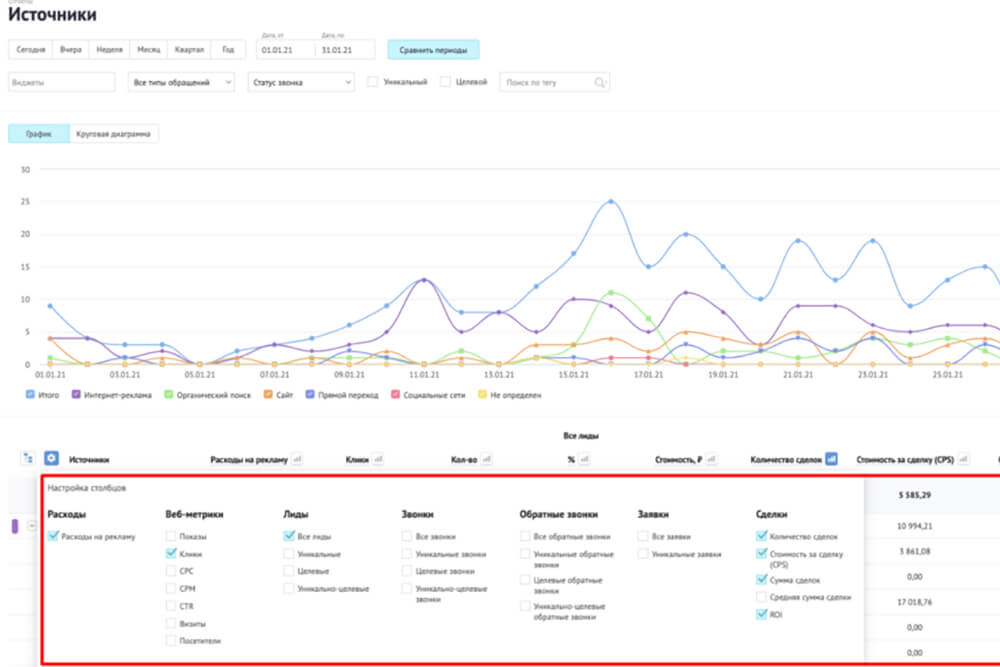1000x667 pixels.
Task: Click the Поиск по тегу search field
Action: point(554,82)
